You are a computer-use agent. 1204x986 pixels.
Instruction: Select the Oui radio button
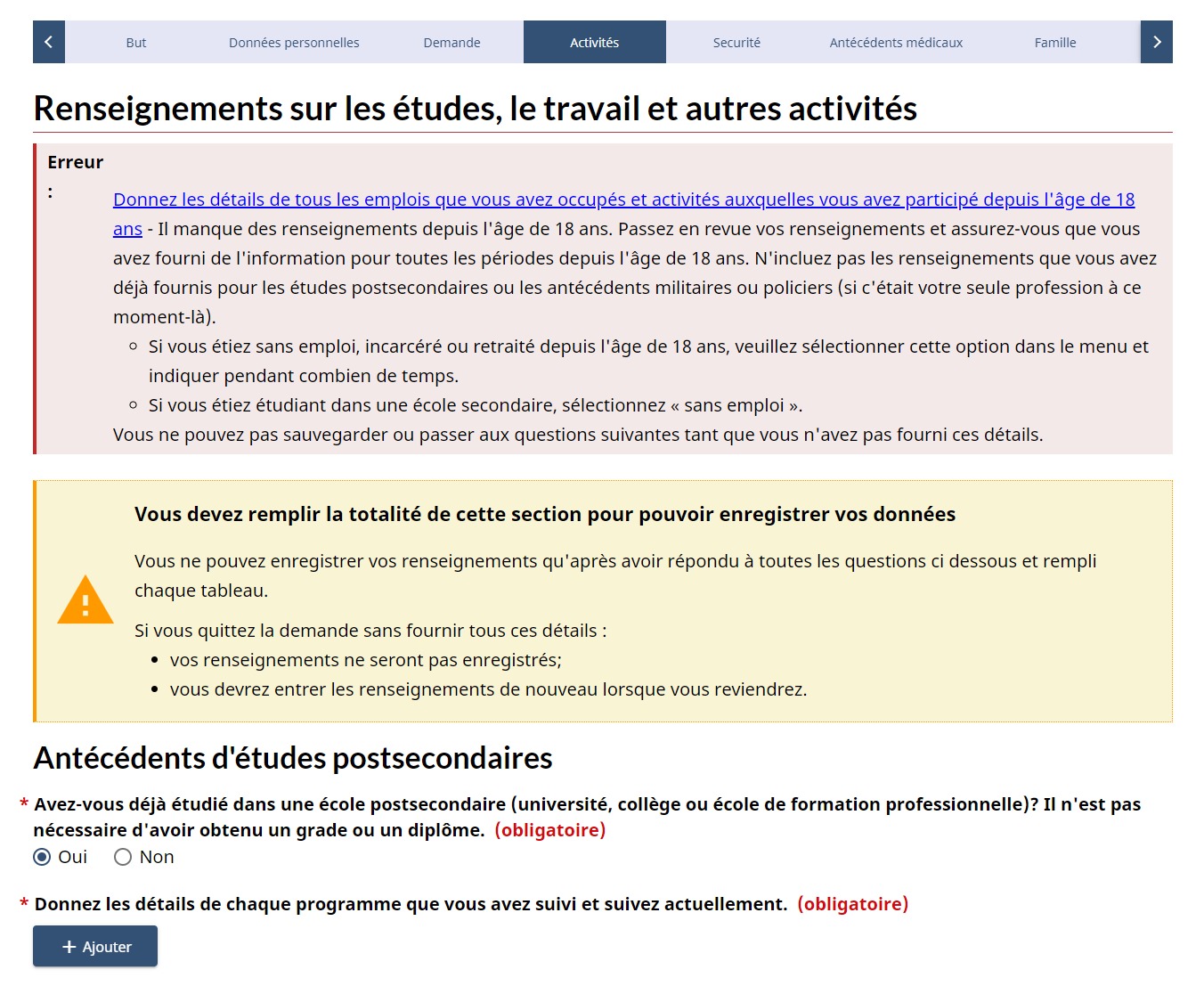pos(42,857)
